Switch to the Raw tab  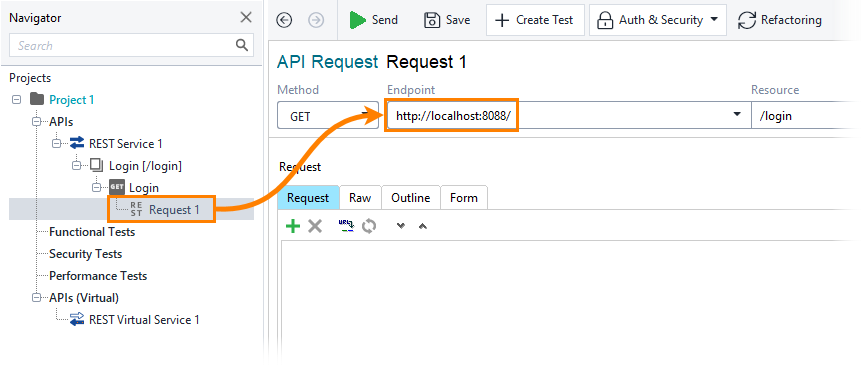tap(360, 197)
